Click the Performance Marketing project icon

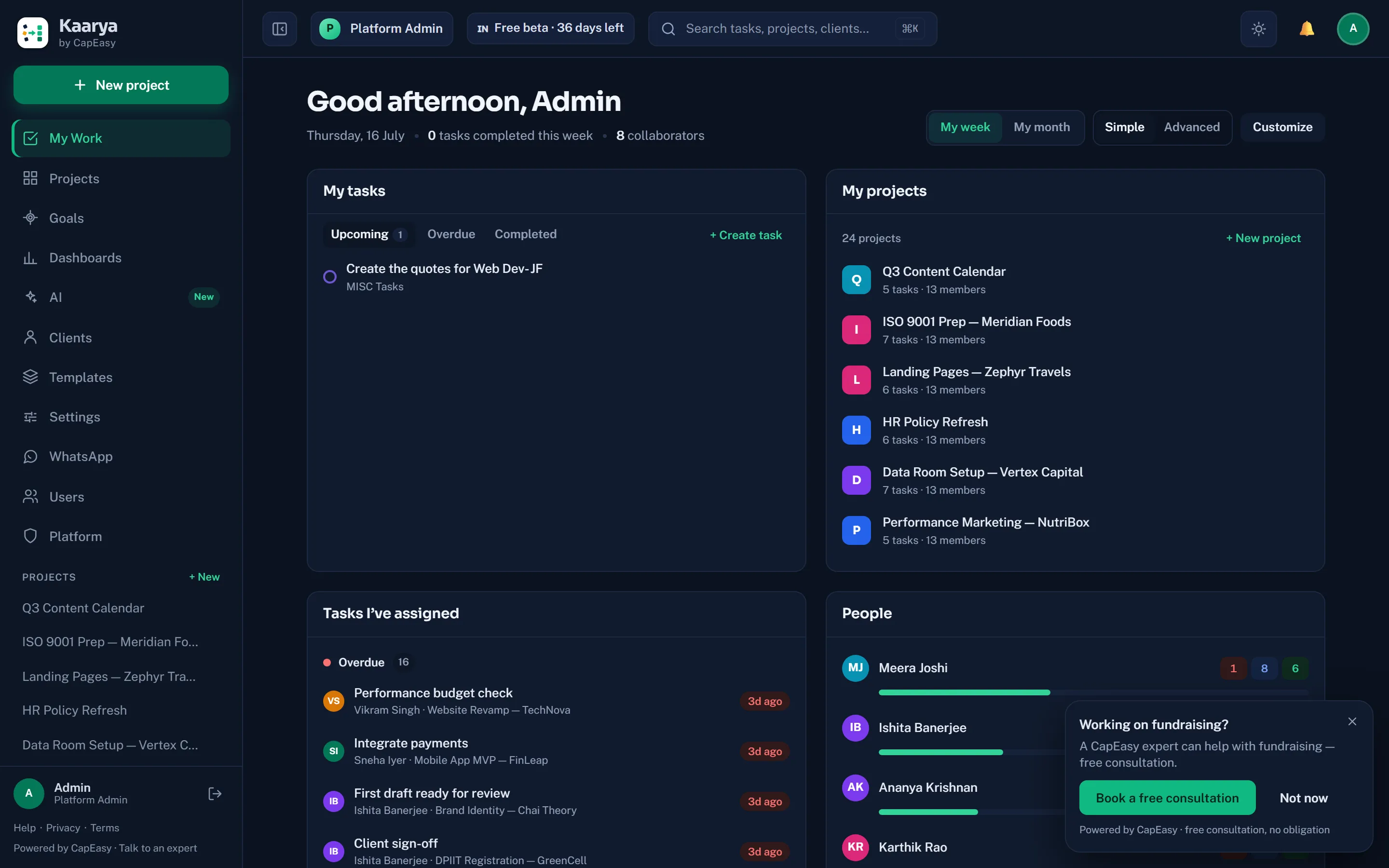857,530
